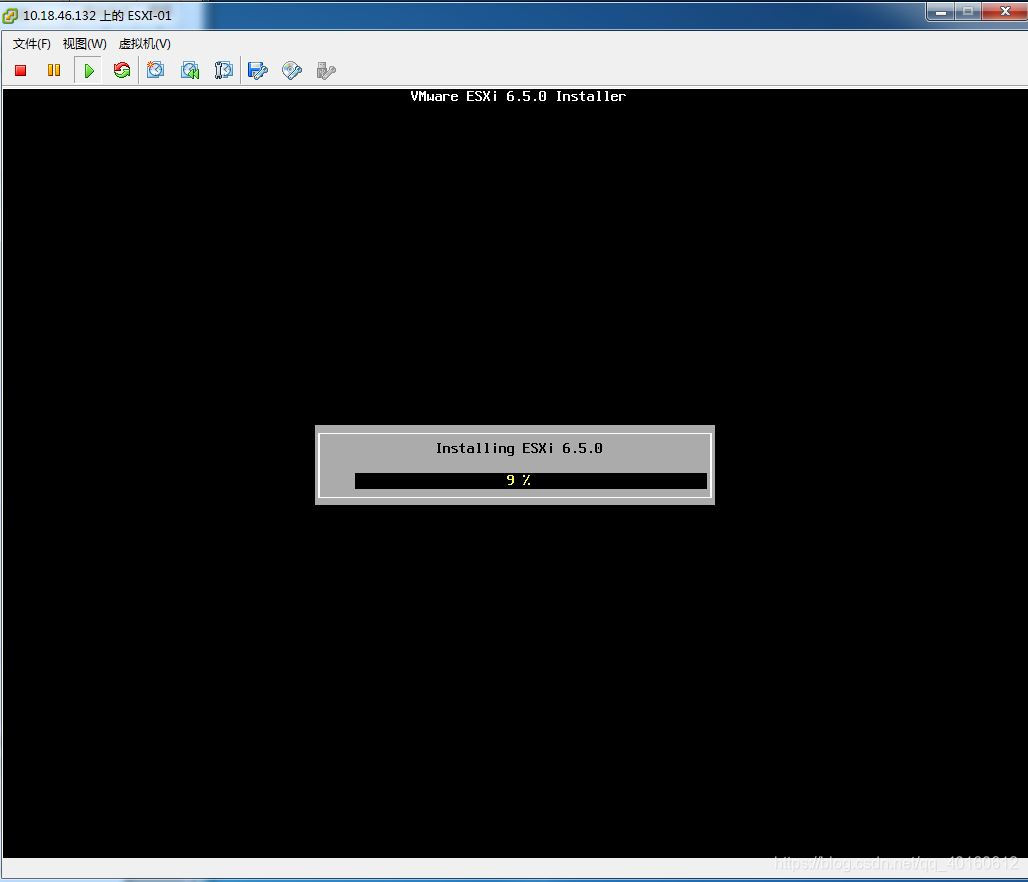The width and height of the screenshot is (1028, 882).
Task: Click the red Power Off stop icon
Action: [20, 70]
